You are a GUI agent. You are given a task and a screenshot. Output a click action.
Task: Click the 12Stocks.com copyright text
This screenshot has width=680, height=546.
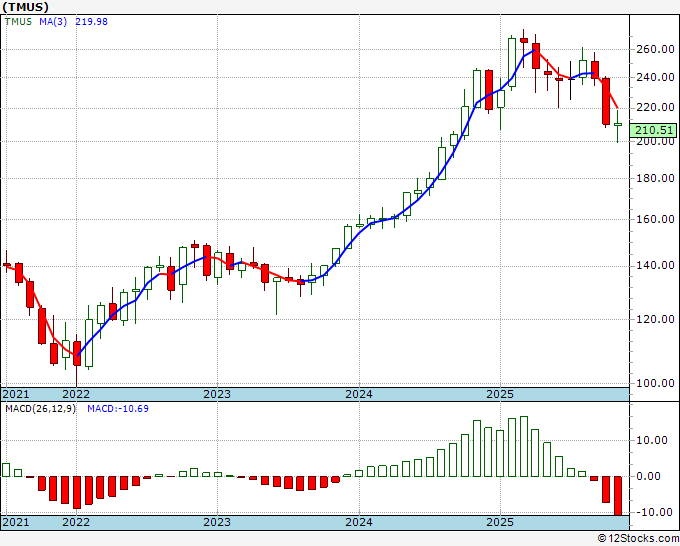point(638,539)
